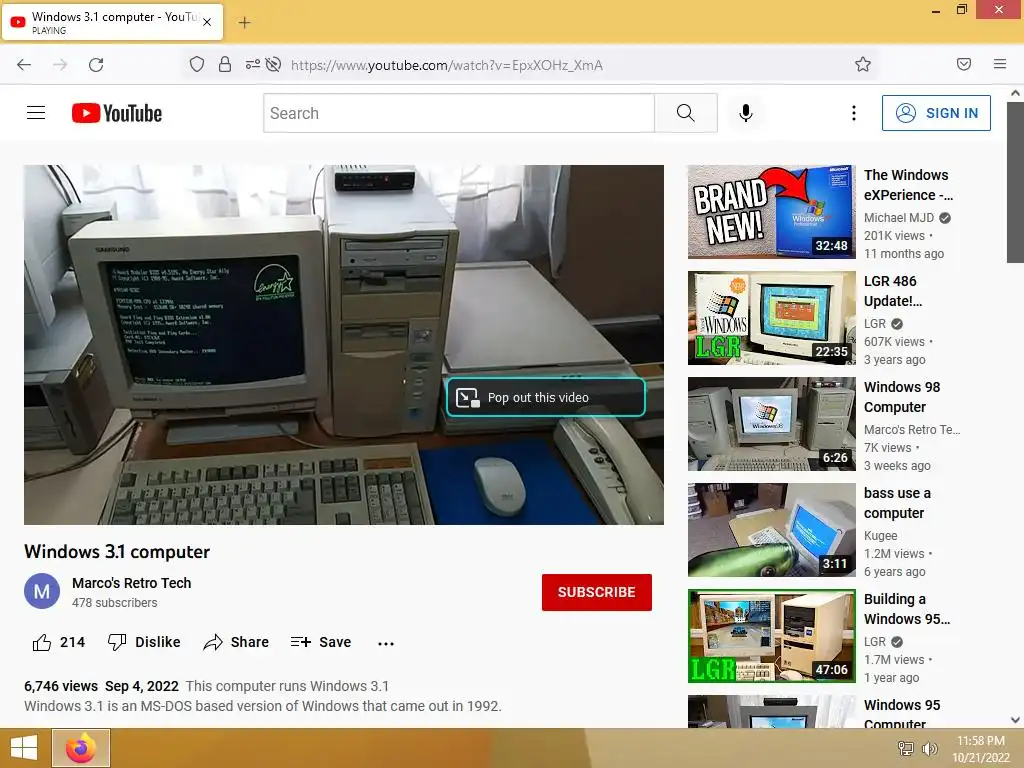
Task: Click the LGR 486 Update title
Action: 893,291
